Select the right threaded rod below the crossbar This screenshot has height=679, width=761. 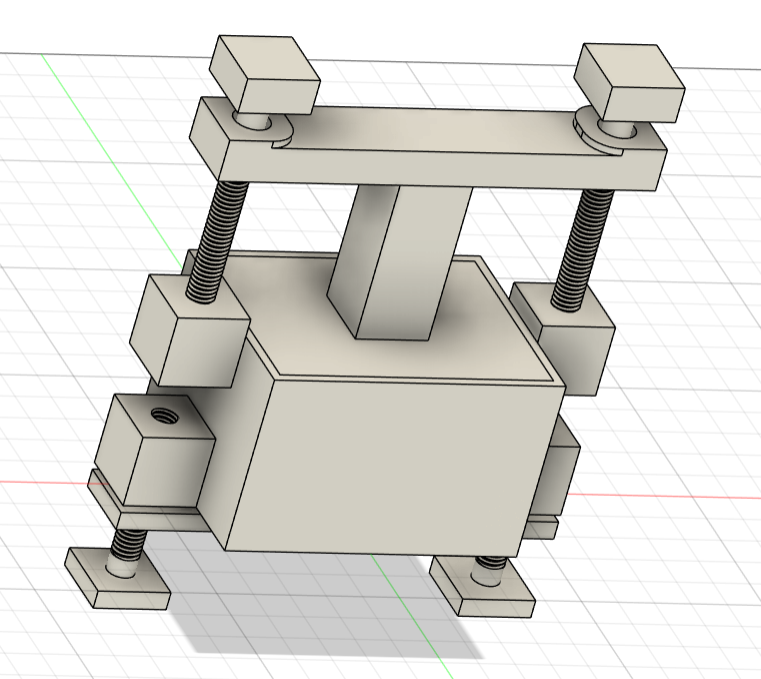point(580,249)
